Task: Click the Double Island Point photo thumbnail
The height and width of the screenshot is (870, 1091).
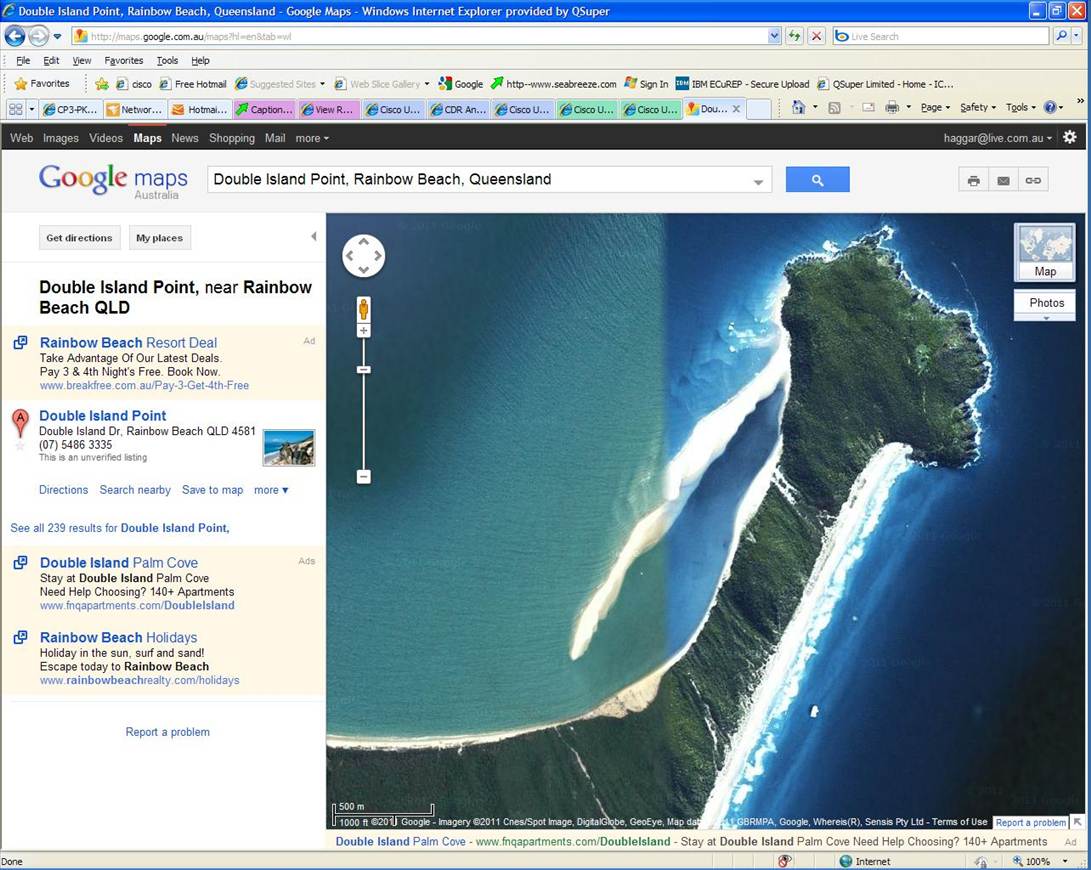Action: click(288, 448)
